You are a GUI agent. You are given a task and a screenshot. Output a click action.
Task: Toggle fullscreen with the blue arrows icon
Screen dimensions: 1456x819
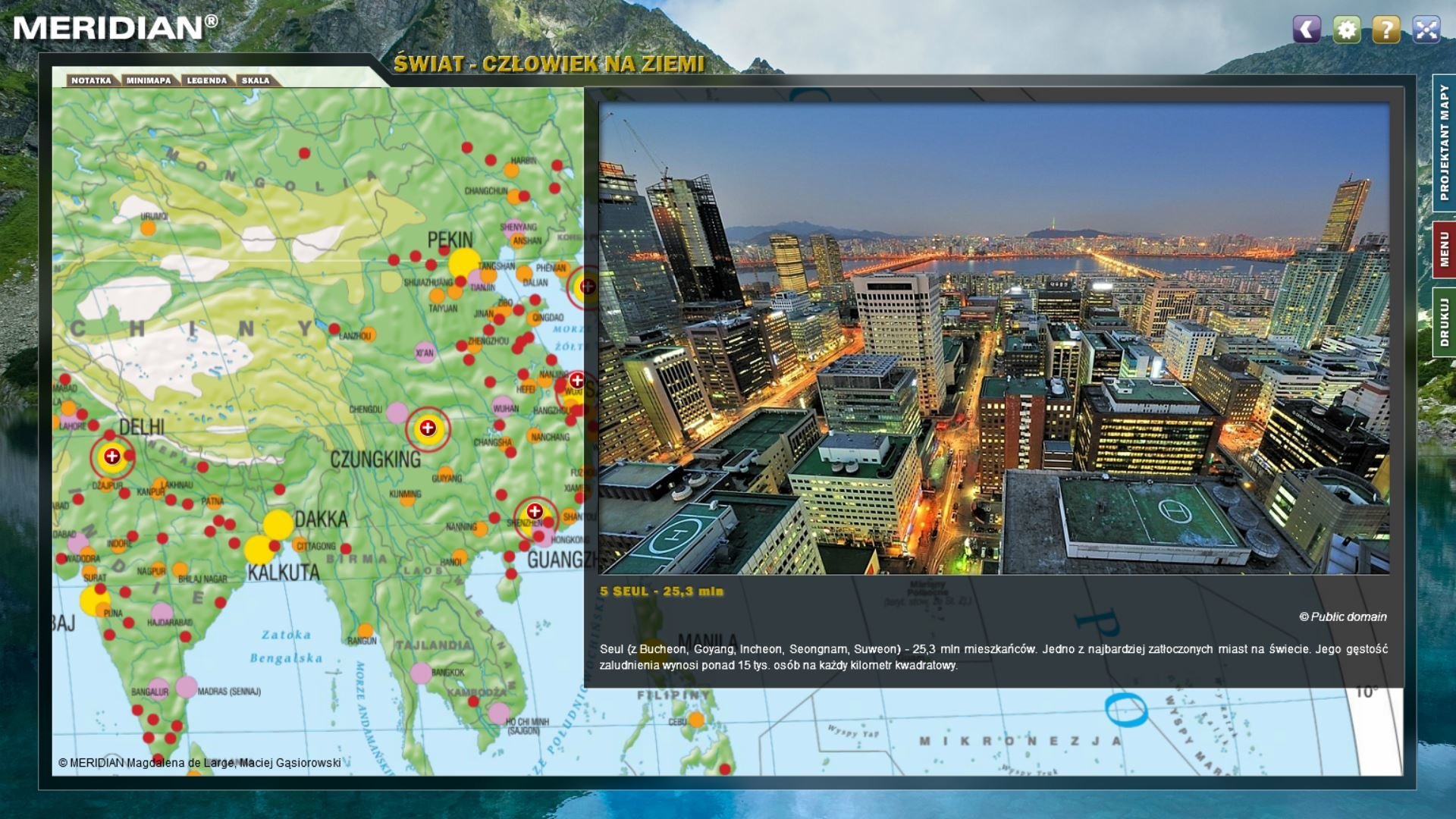[1426, 30]
